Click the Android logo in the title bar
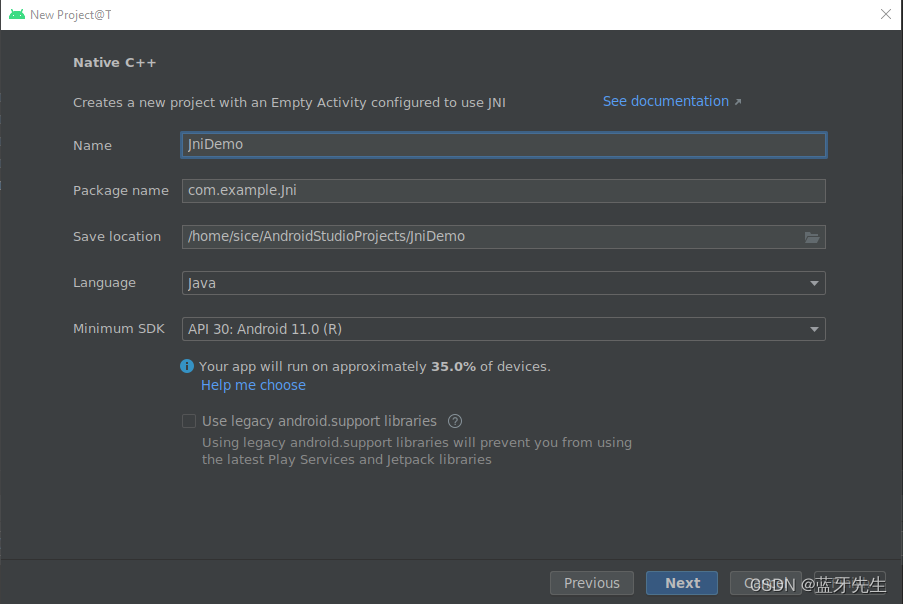The height and width of the screenshot is (604, 903). tap(17, 14)
